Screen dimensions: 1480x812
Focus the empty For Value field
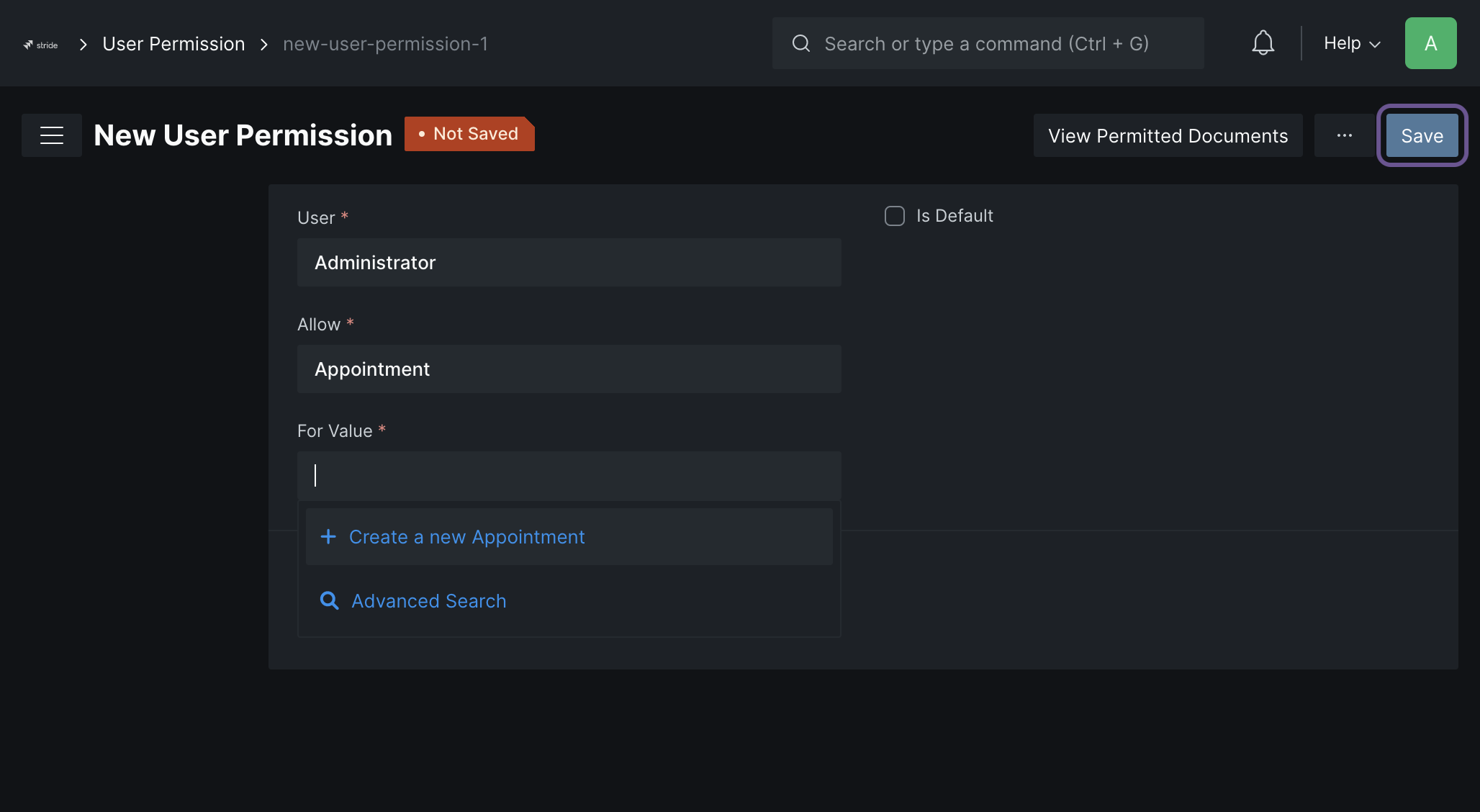(x=569, y=476)
